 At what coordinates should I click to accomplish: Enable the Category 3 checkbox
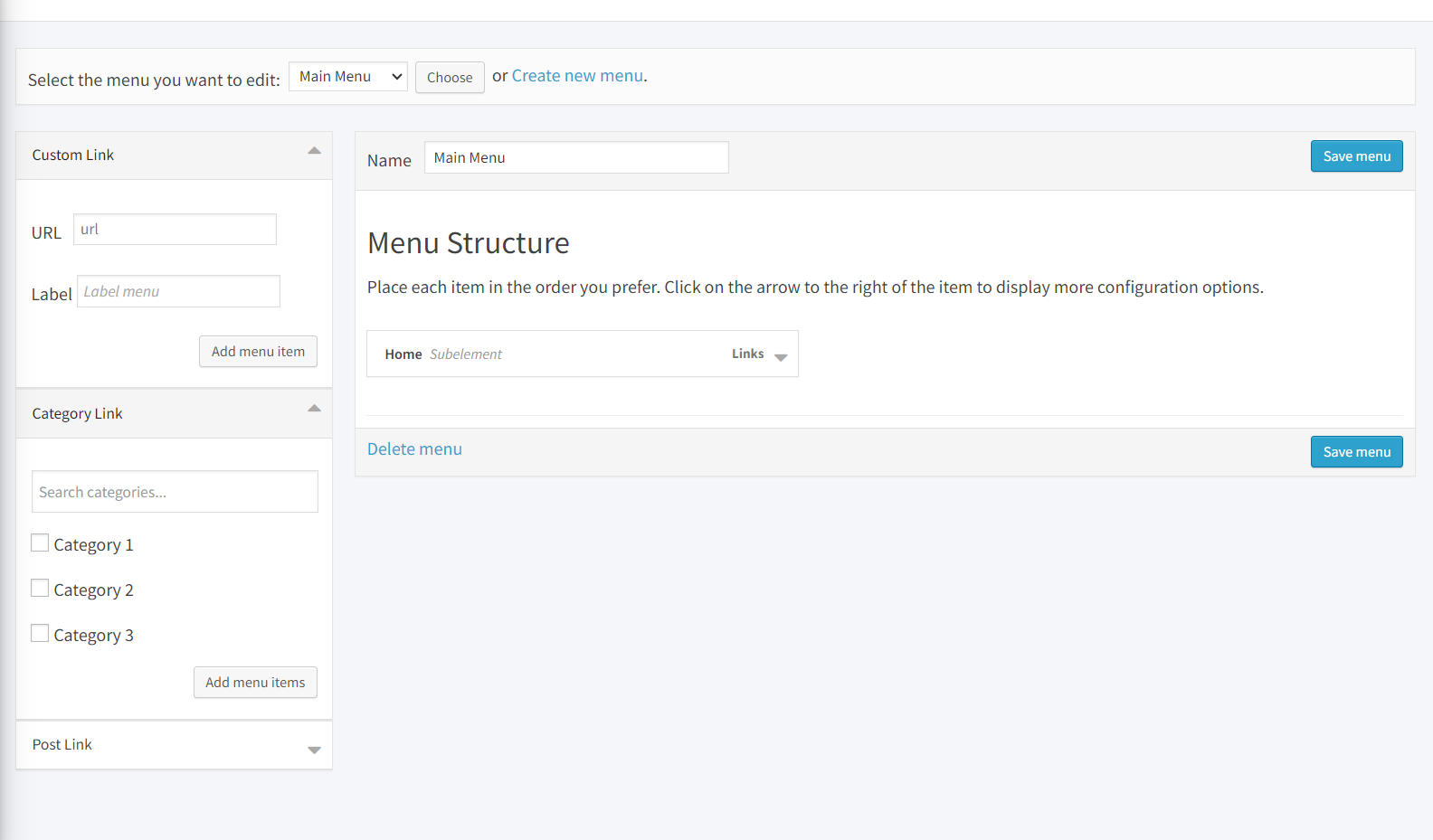(x=40, y=633)
